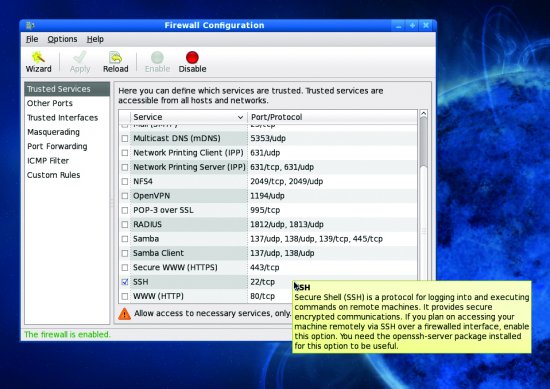
Task: Close the Firewall Configuration window
Action: 426,26
